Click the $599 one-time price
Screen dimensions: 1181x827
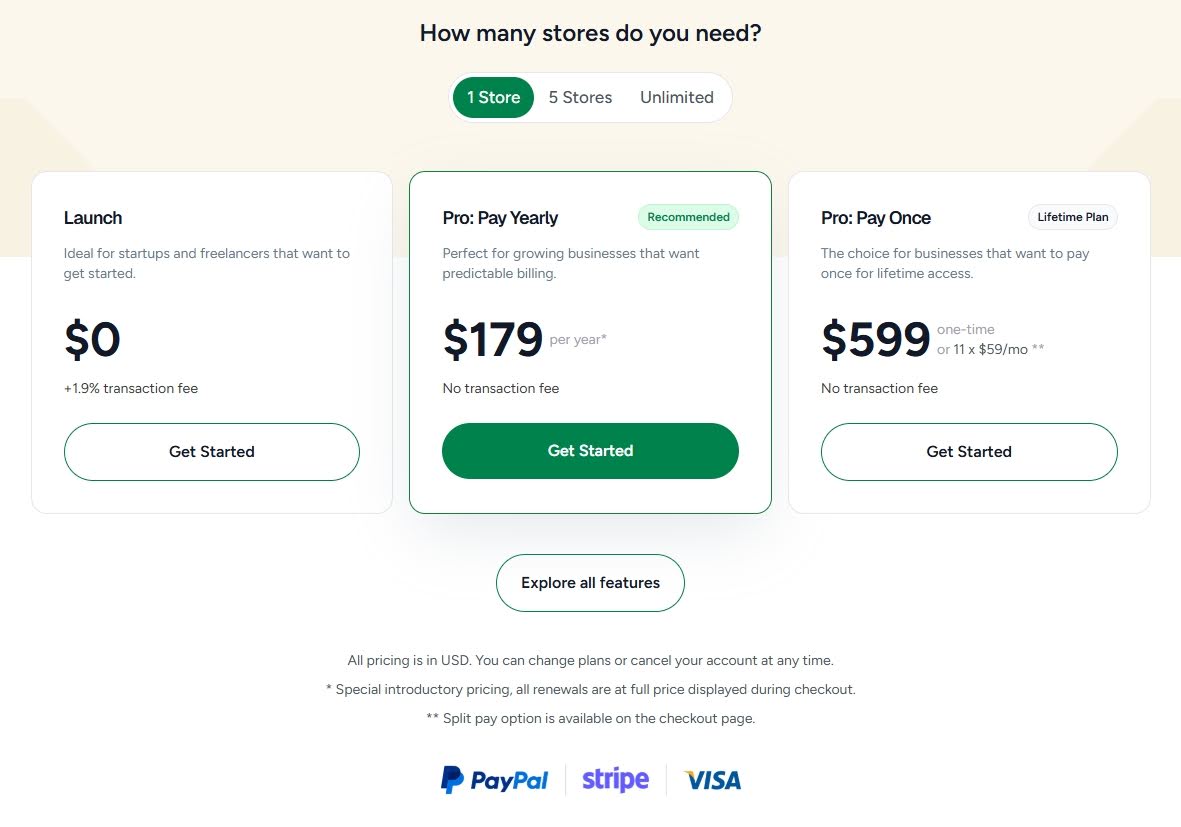tap(876, 340)
